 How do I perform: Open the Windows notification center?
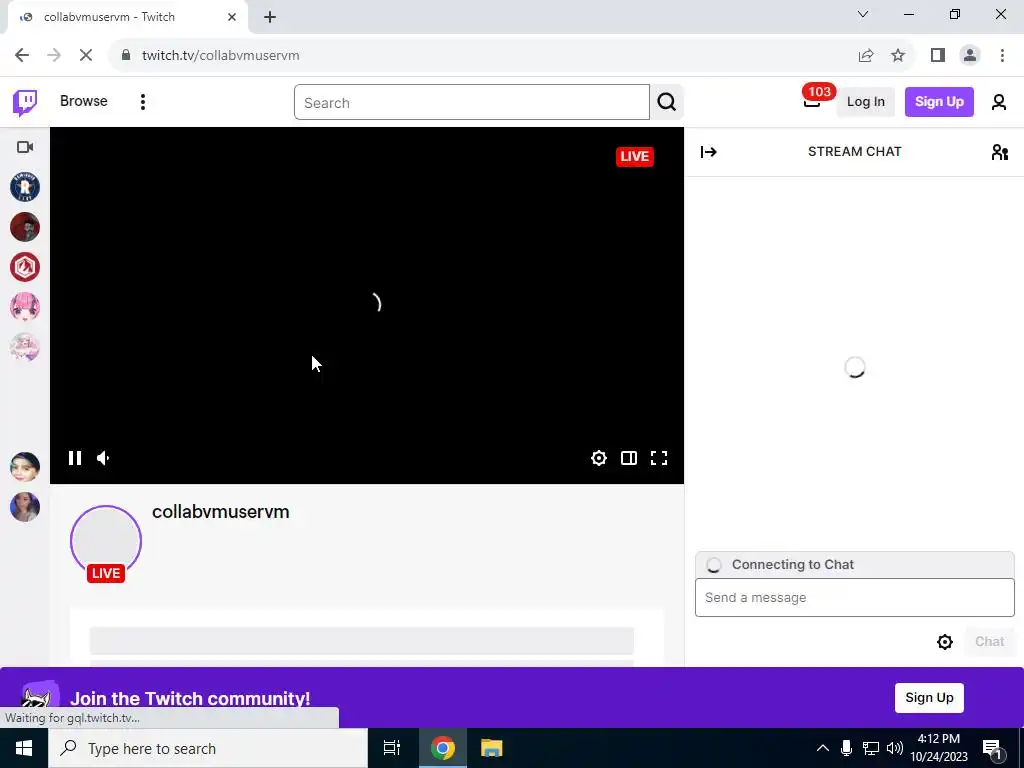[x=992, y=749]
